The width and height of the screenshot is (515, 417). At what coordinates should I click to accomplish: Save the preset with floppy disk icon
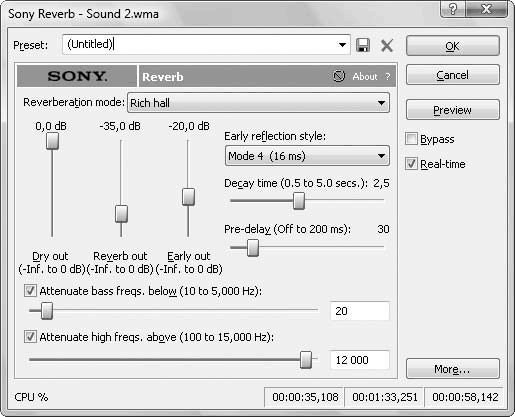click(363, 45)
